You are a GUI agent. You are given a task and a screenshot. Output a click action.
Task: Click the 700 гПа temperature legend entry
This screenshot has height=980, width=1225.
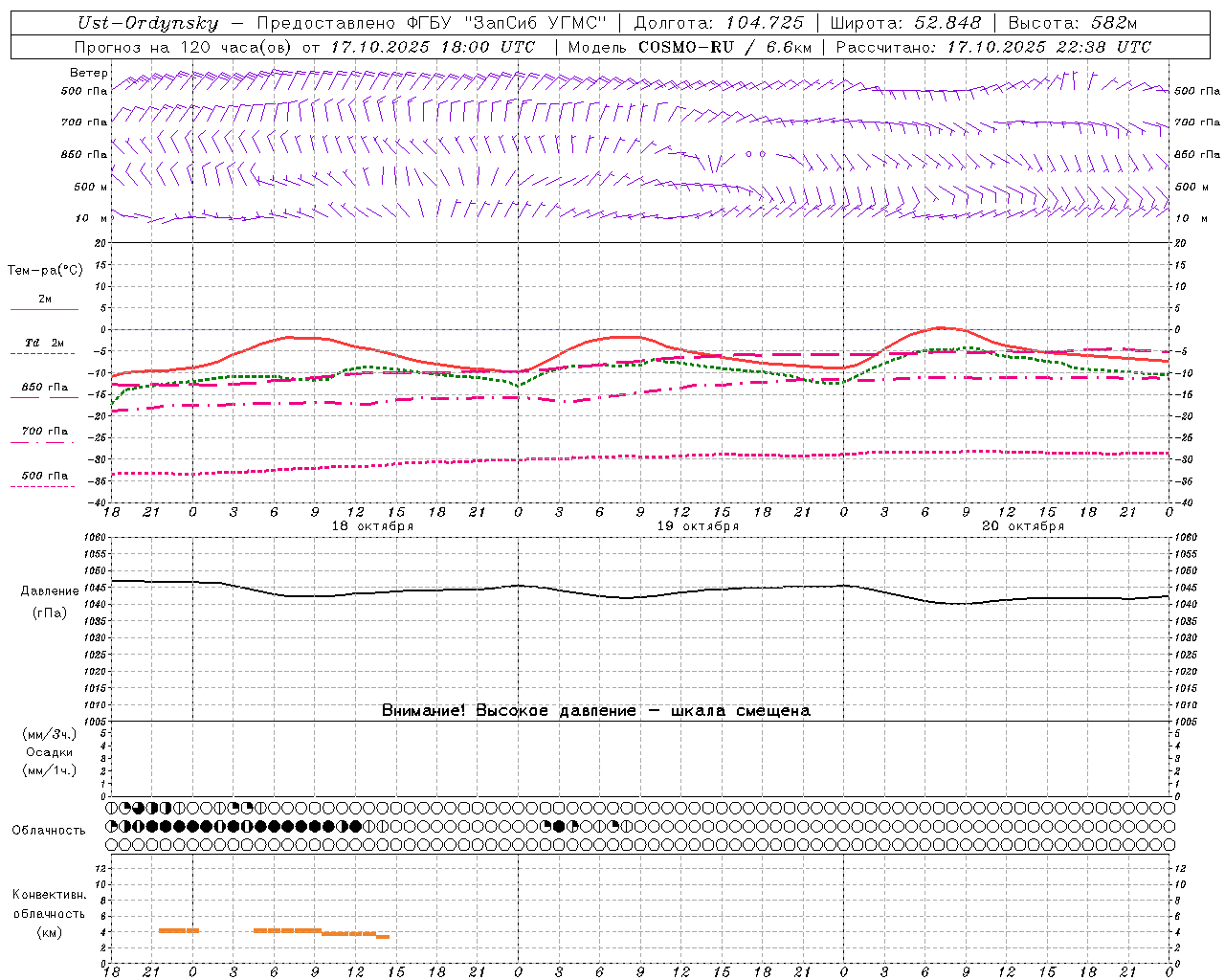point(45,432)
